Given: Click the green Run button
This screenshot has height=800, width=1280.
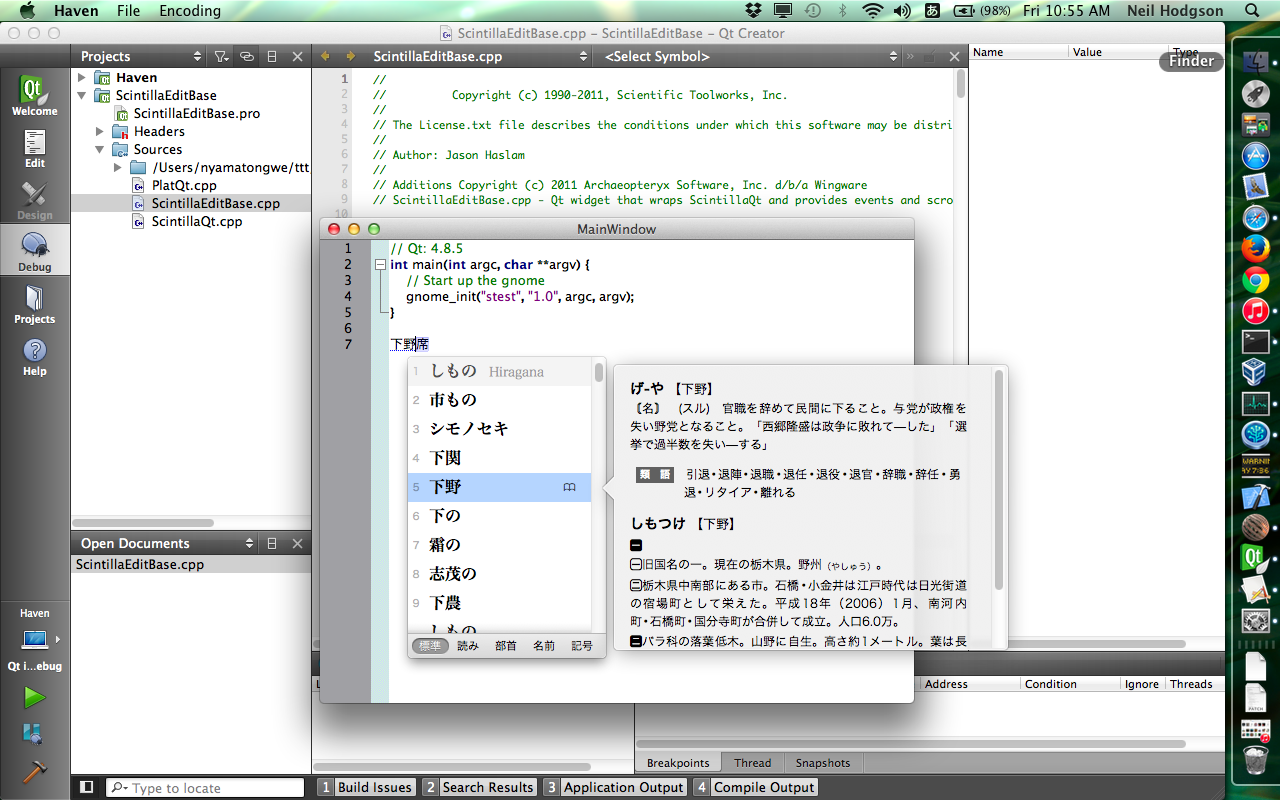Looking at the screenshot, I should 35,697.
